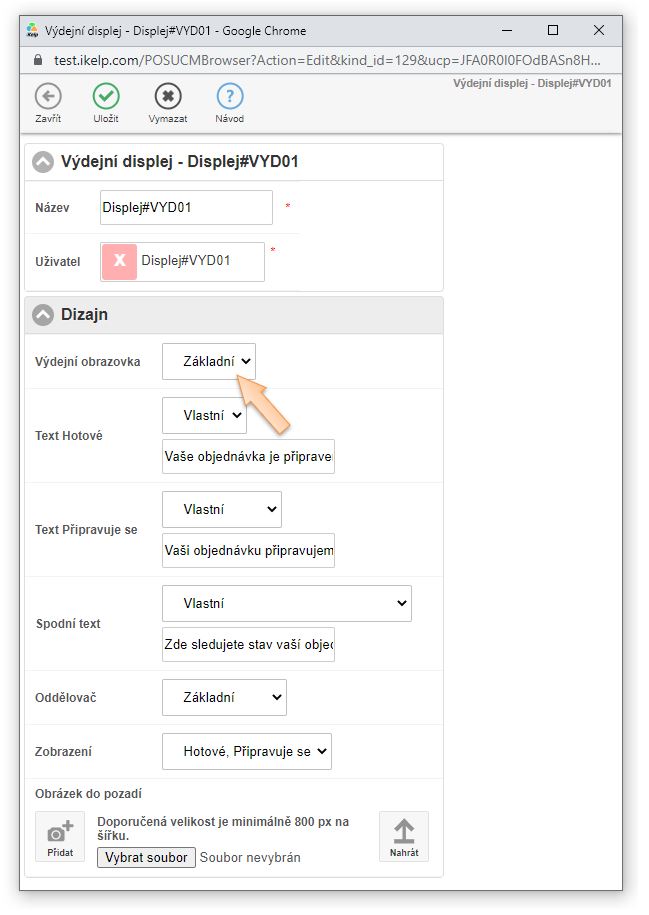Collapse the Dizajn section
The image size is (649, 915).
(x=43, y=315)
